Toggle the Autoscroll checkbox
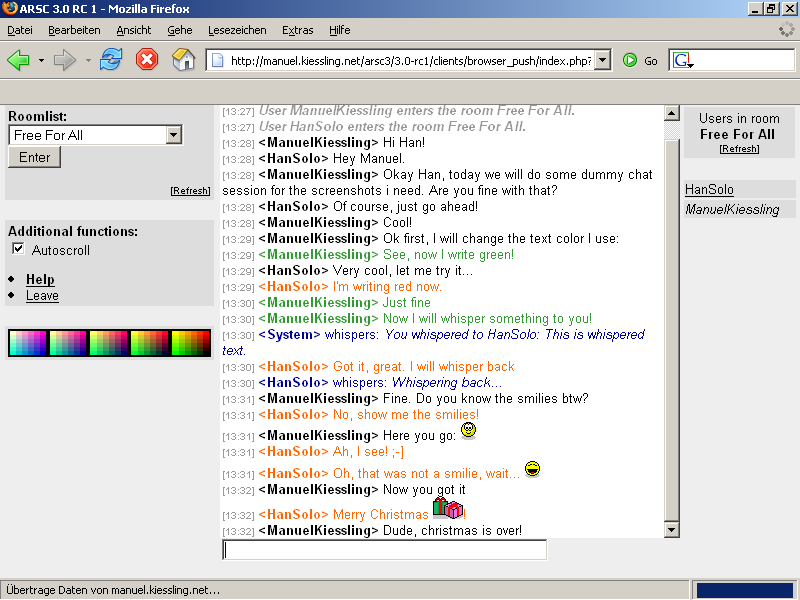The image size is (800, 600). [x=18, y=249]
